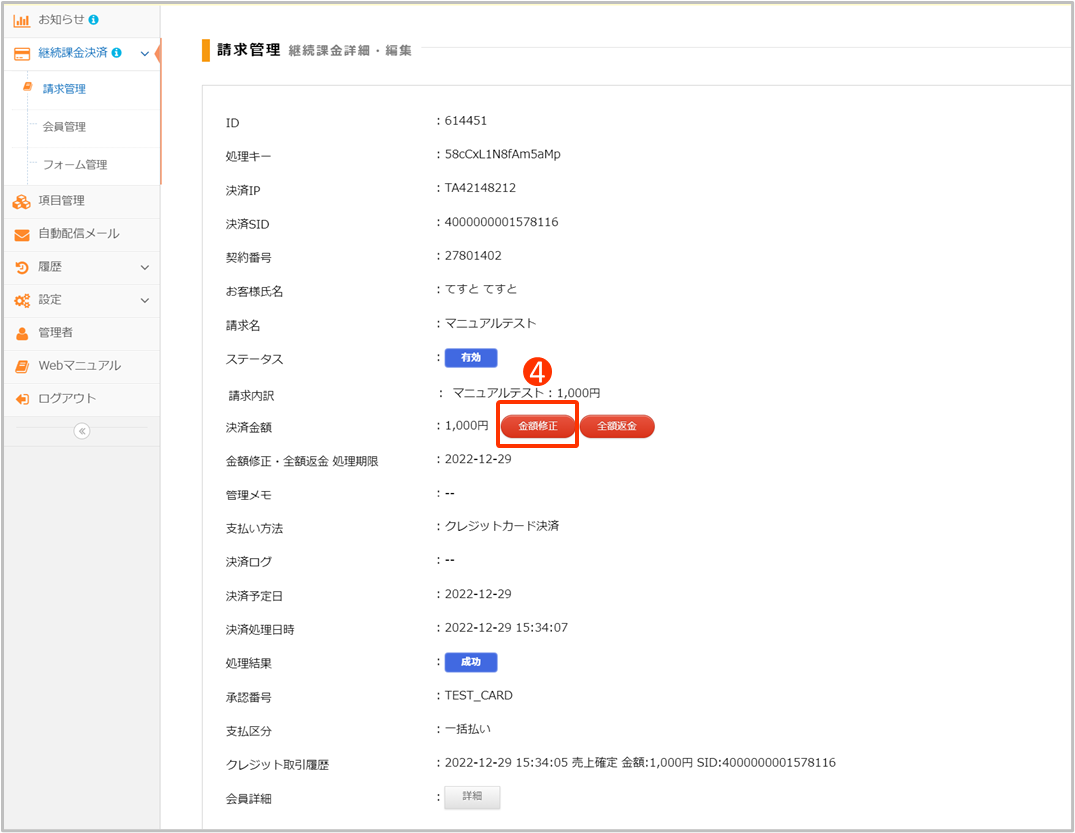The height and width of the screenshot is (833, 1075).
Task: Click the お知らせ bar chart icon
Action: pyautogui.click(x=21, y=20)
